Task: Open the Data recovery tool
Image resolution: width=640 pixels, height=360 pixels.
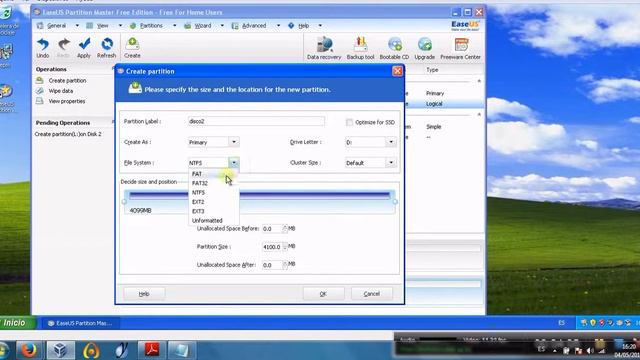Action: [324, 48]
